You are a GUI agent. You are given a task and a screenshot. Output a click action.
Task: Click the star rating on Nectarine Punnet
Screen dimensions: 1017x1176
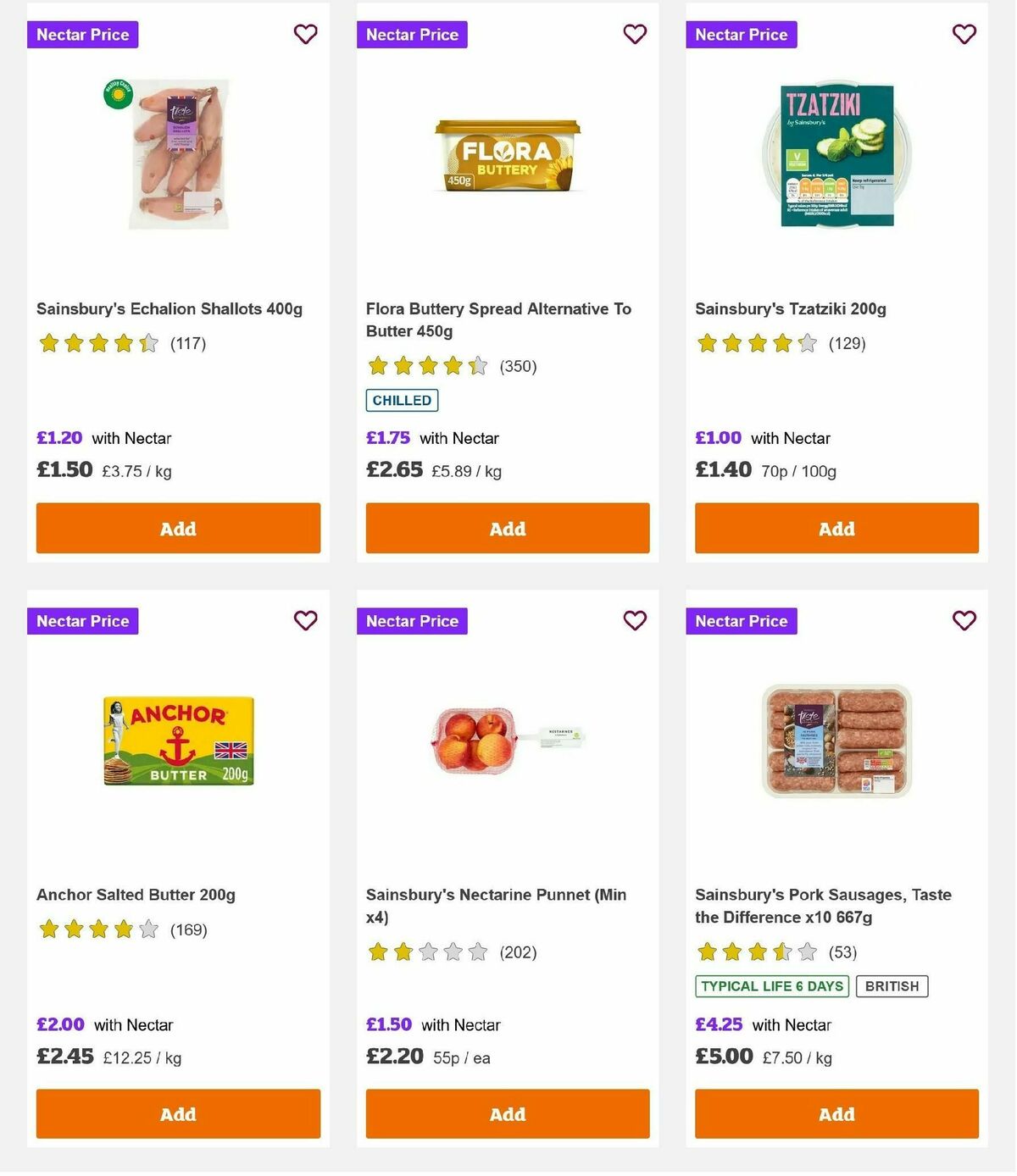coord(425,951)
